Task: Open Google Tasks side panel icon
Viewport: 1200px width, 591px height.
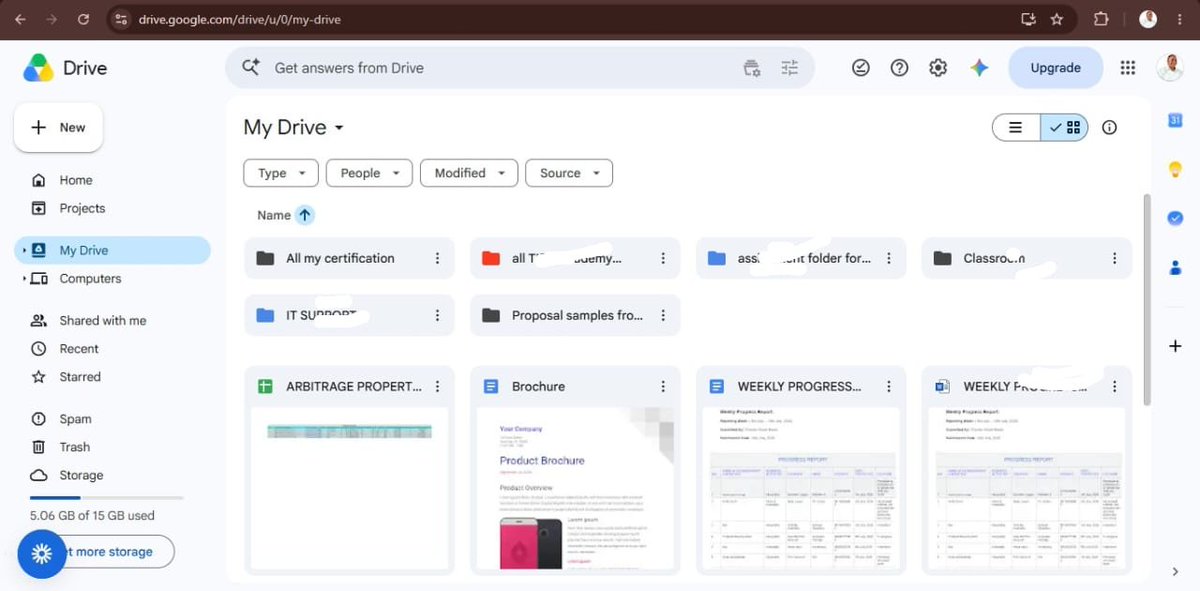Action: click(1175, 217)
